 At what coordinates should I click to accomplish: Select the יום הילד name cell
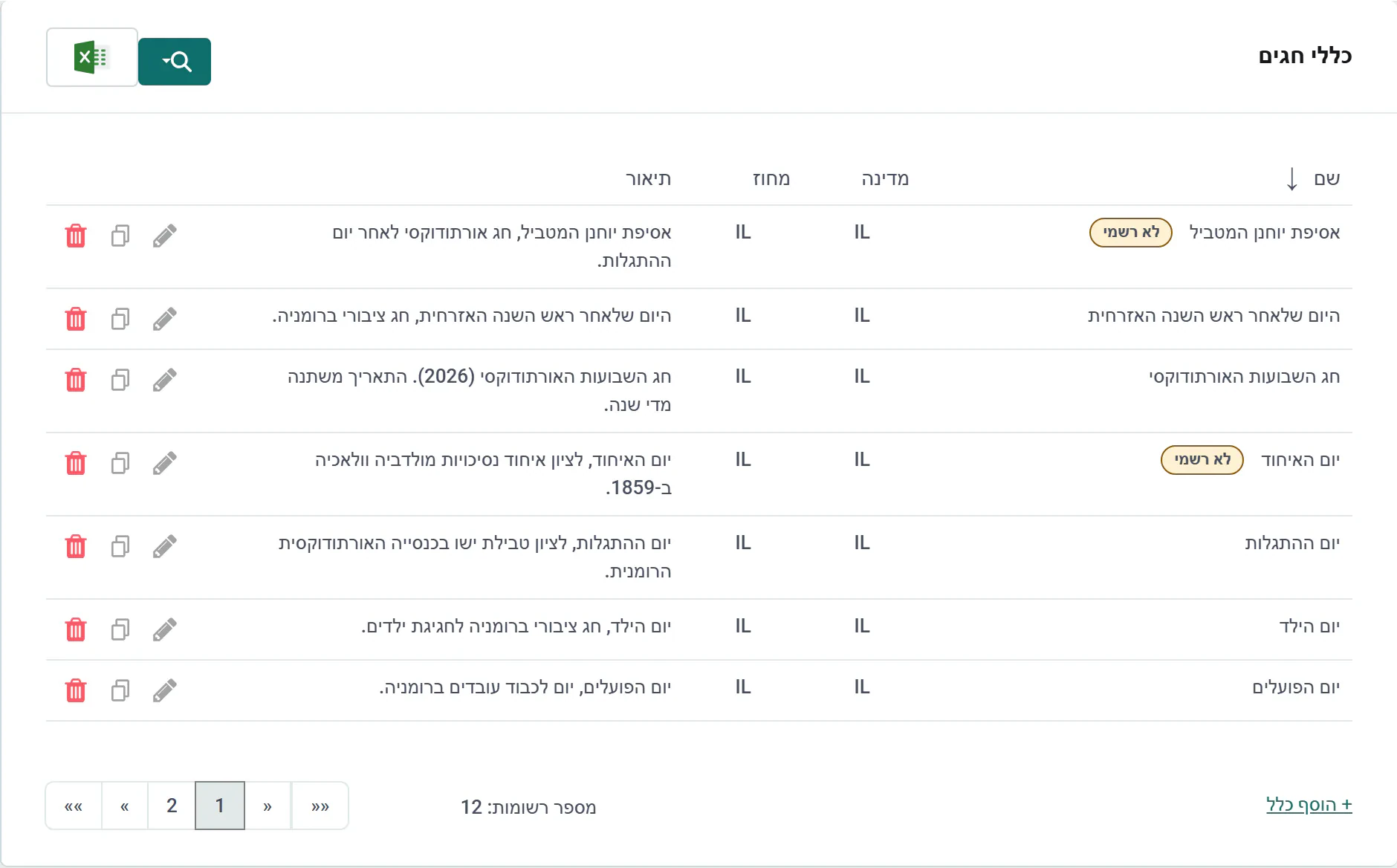1309,626
